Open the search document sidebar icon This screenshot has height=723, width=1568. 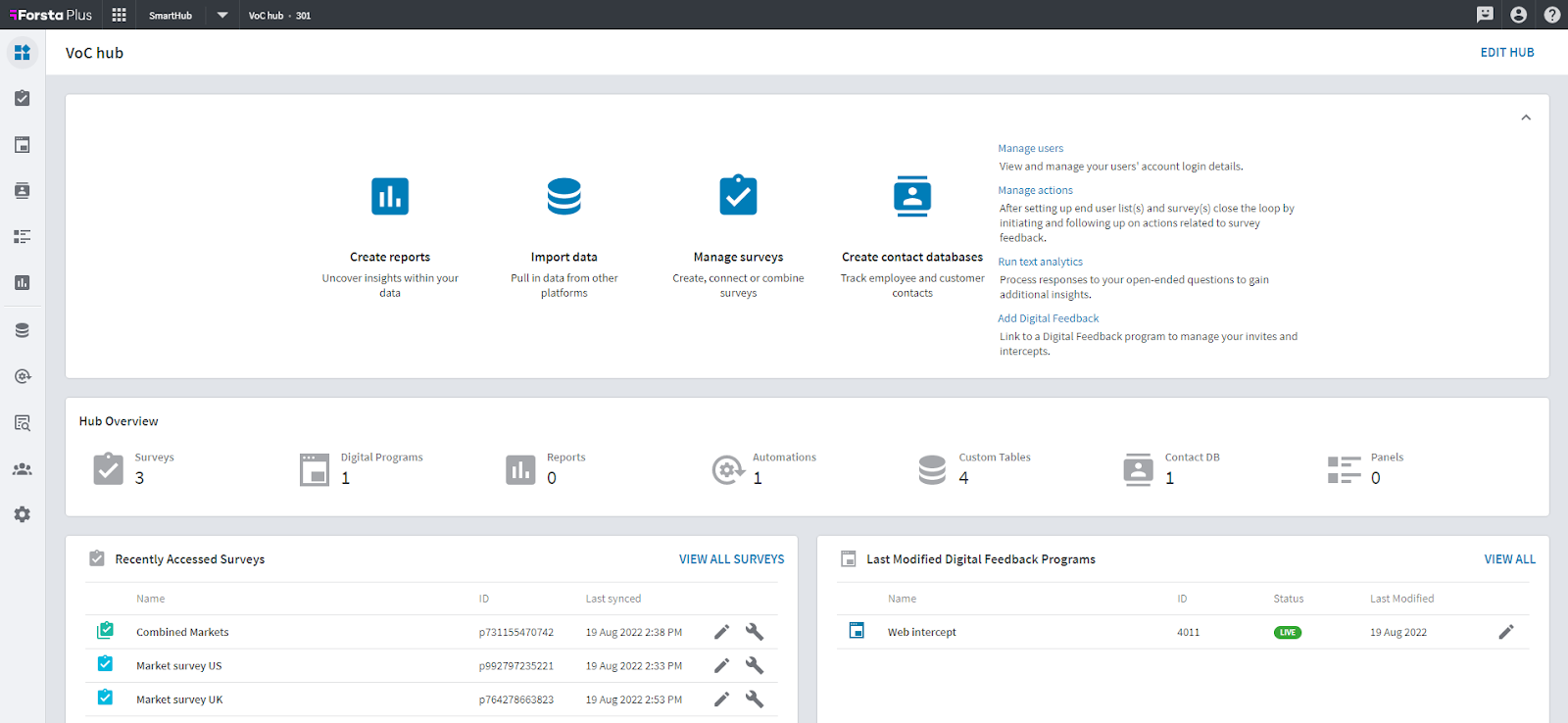click(23, 422)
